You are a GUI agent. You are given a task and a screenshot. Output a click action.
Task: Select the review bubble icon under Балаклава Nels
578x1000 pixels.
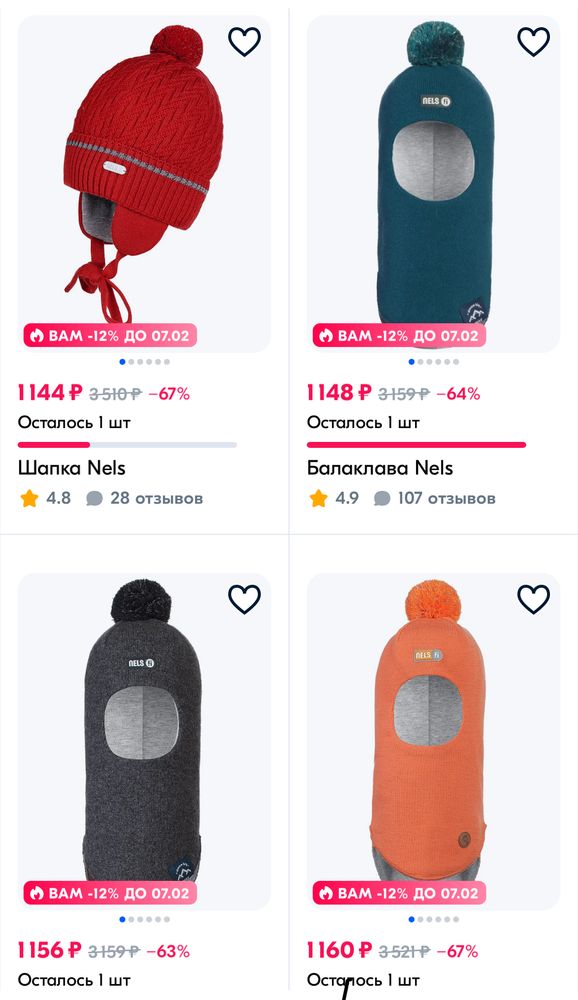click(381, 497)
